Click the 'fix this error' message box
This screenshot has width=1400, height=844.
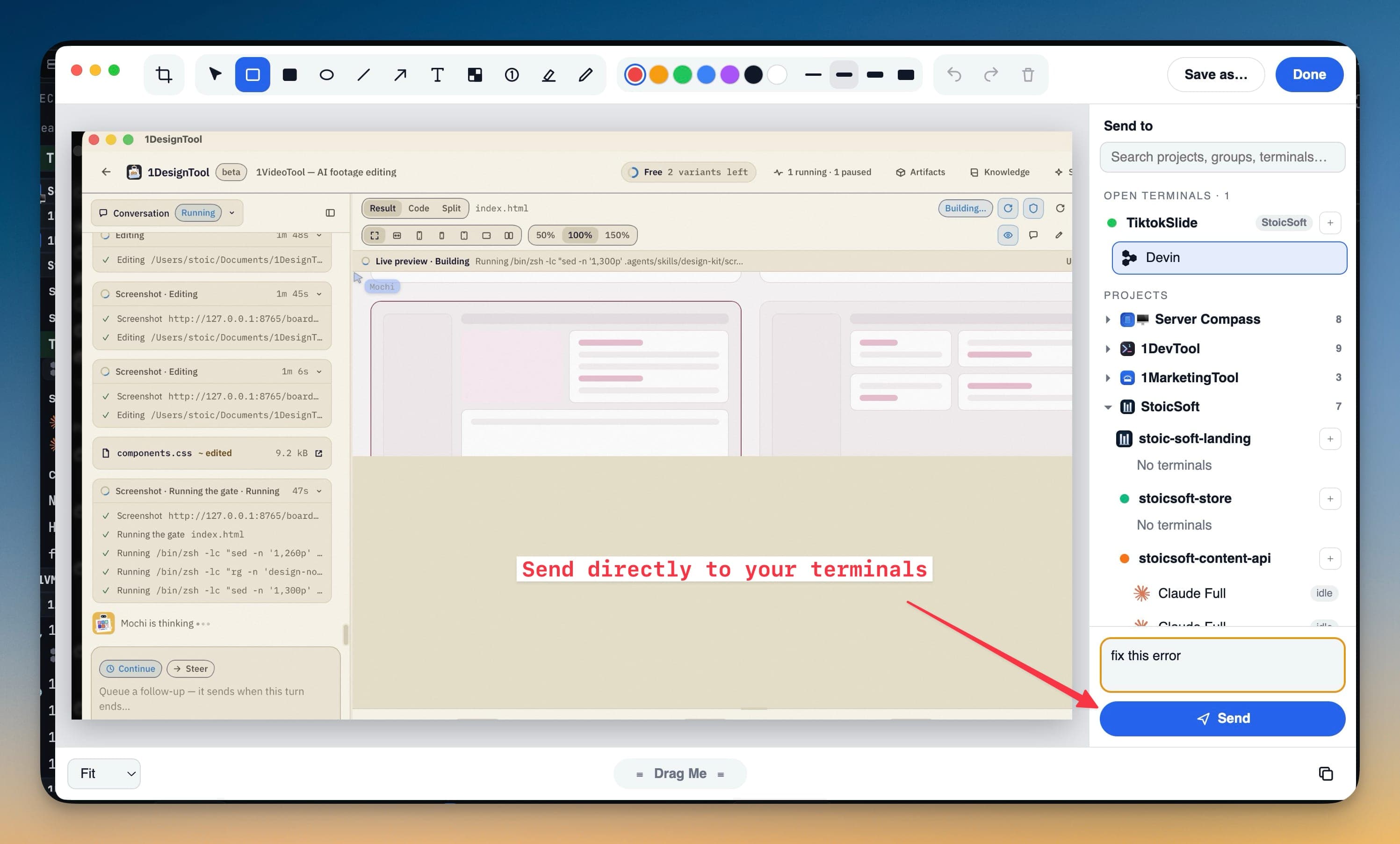1222,665
